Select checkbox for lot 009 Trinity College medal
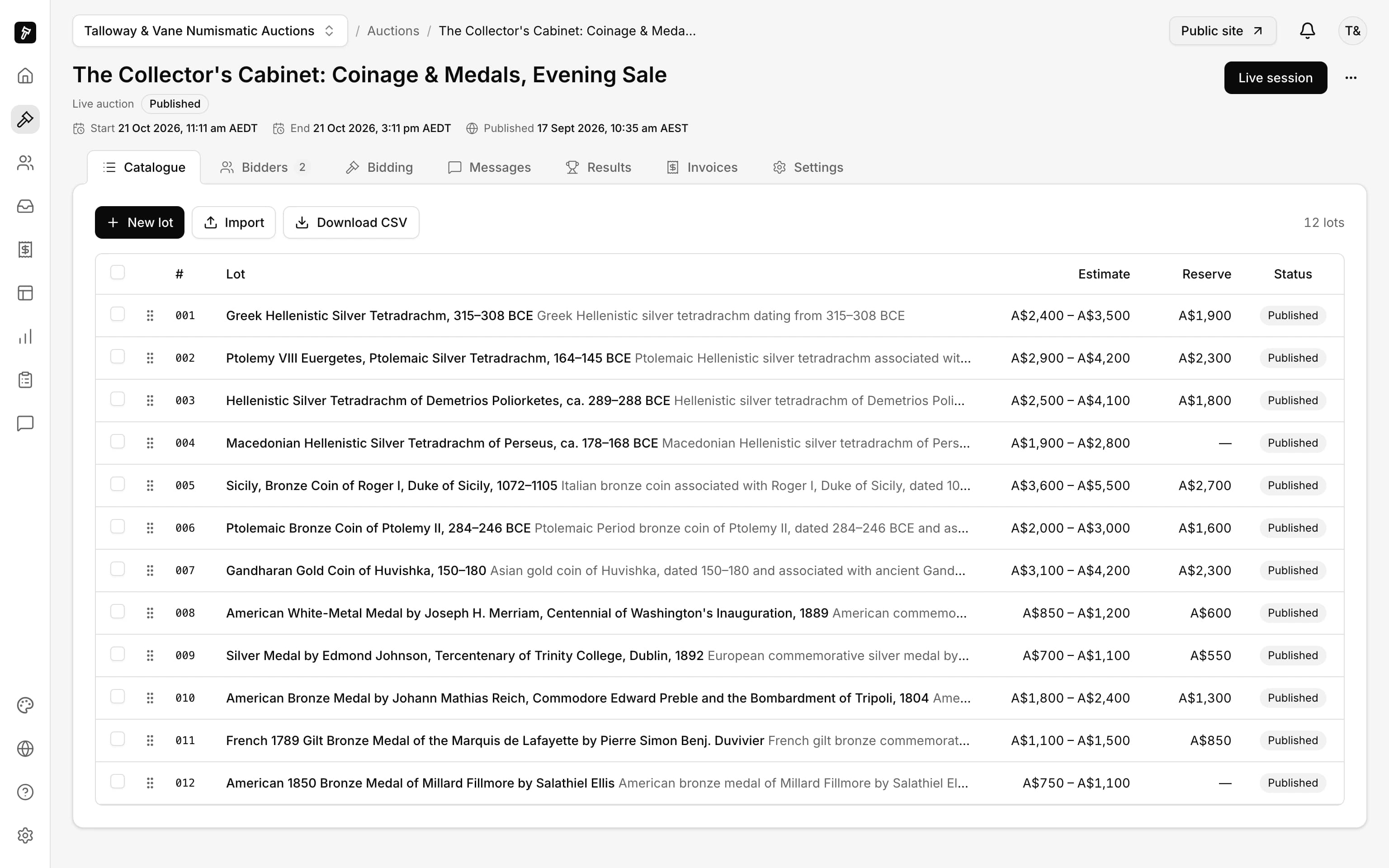Screen dimensions: 1389x868 click(118, 654)
